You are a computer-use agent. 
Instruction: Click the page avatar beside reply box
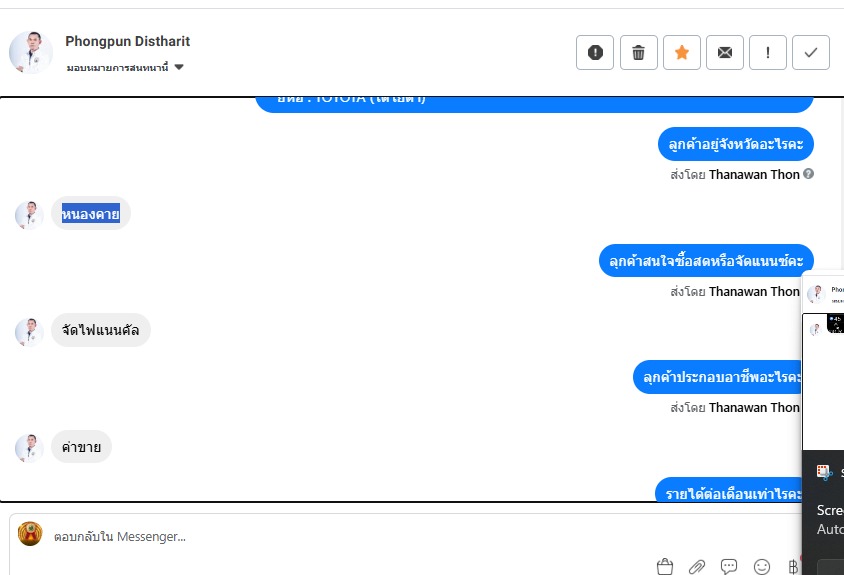coord(30,534)
